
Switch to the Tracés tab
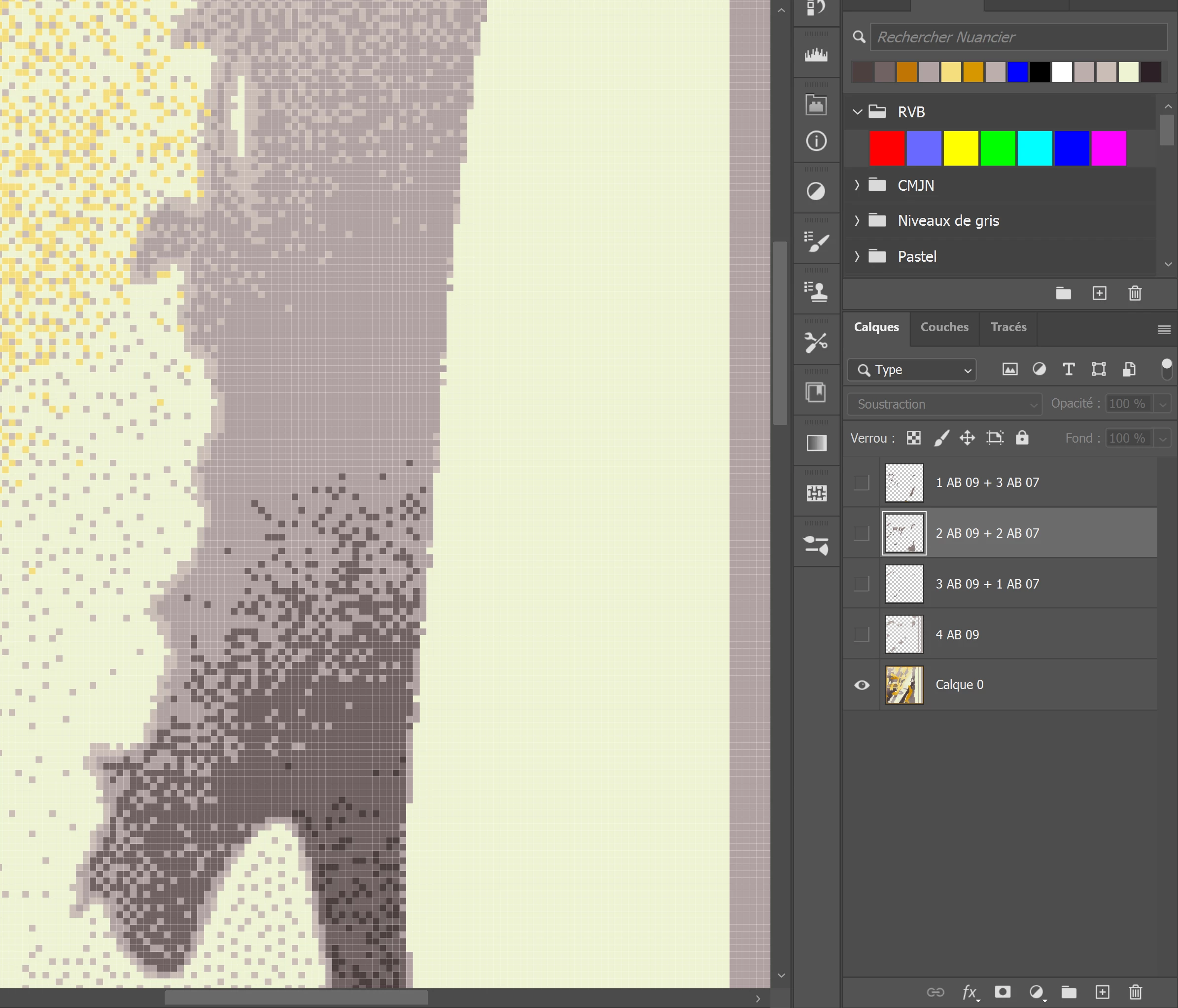click(x=1008, y=327)
